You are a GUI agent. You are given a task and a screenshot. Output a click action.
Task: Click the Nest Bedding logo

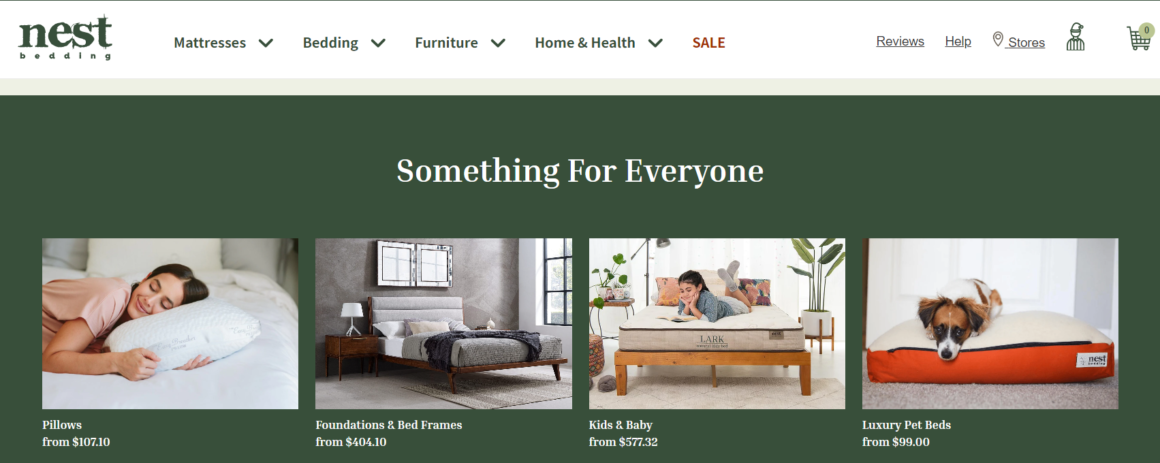[x=65, y=38]
